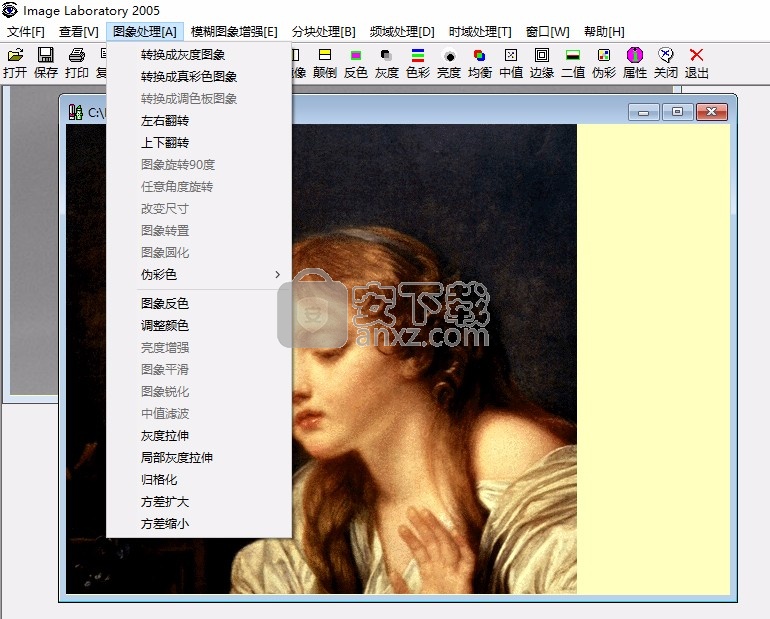This screenshot has height=619, width=770.
Task: Select 左右翻转 from the menu
Action: coord(199,121)
